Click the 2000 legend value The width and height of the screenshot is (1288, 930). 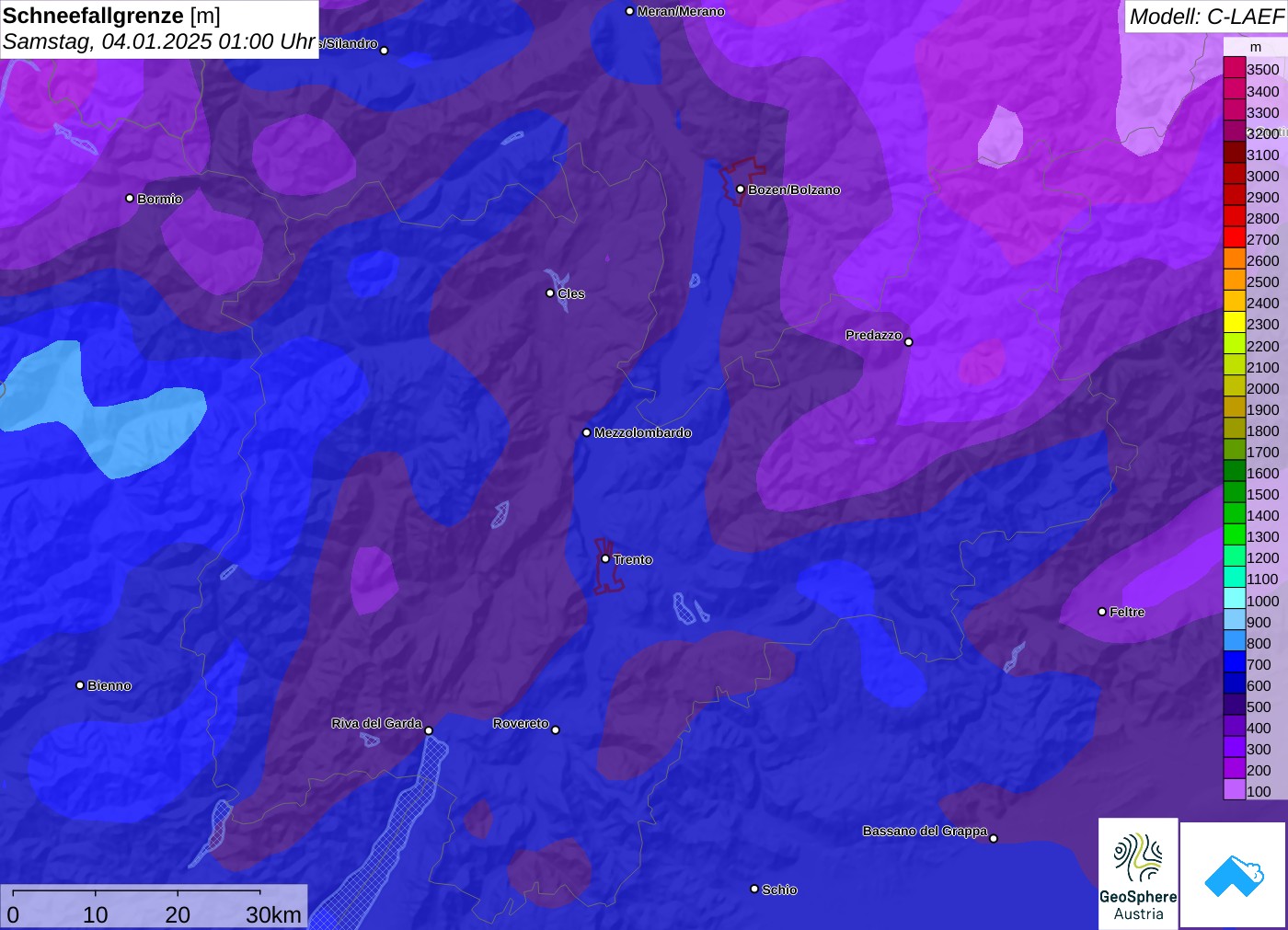(x=1262, y=388)
